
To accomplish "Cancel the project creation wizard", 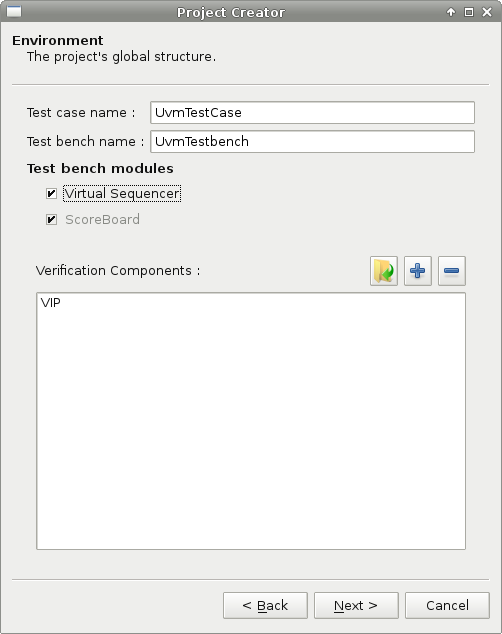I will point(447,605).
